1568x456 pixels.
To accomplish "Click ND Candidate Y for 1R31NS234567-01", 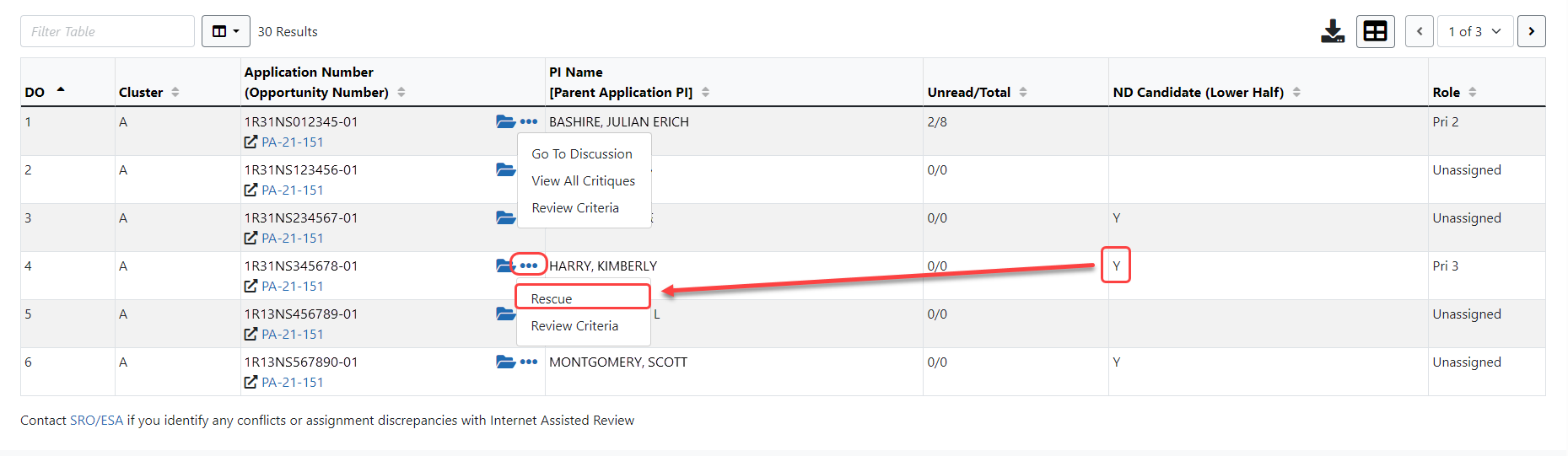I will click(x=1117, y=217).
